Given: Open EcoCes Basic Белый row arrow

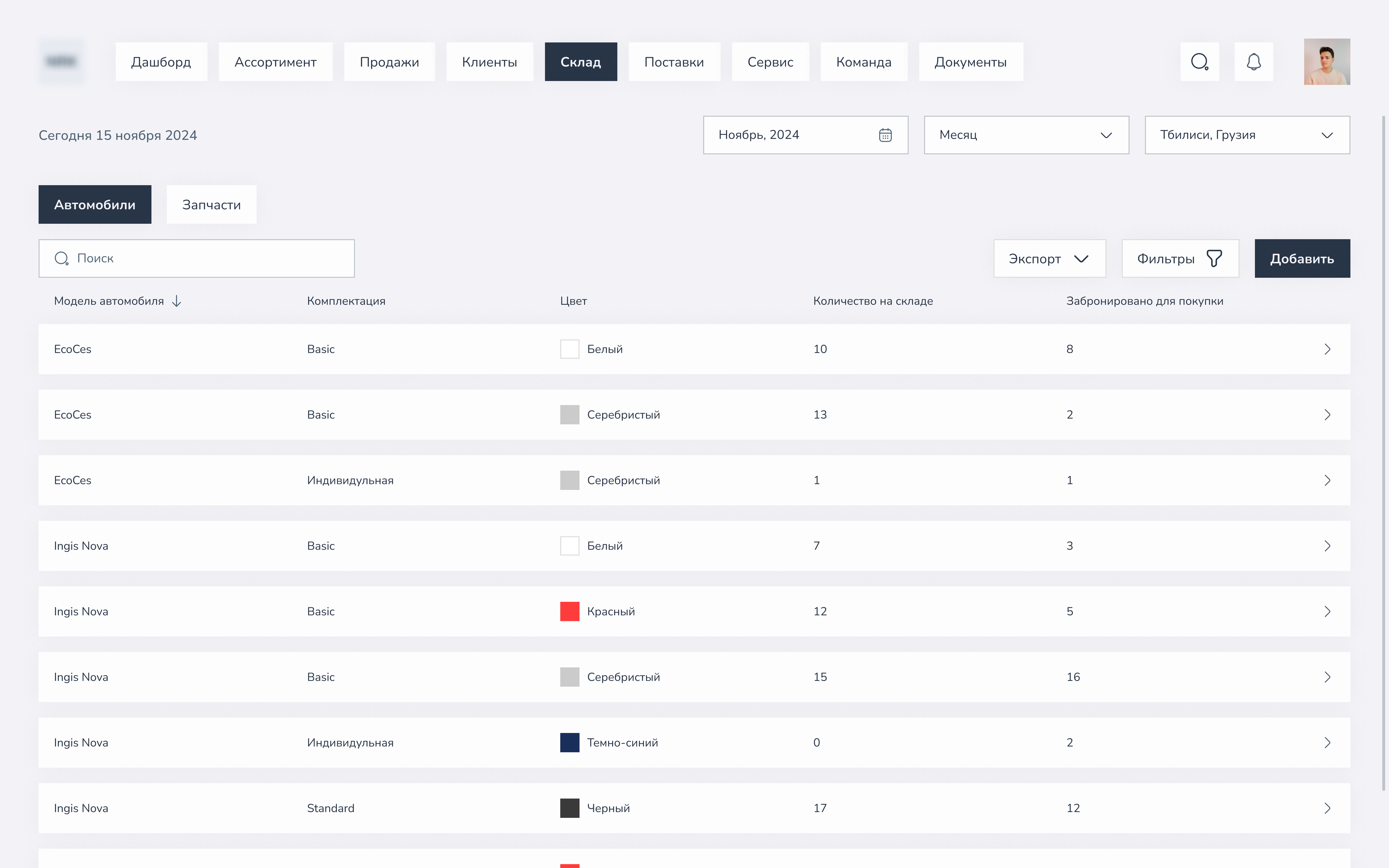Looking at the screenshot, I should 1327,349.
